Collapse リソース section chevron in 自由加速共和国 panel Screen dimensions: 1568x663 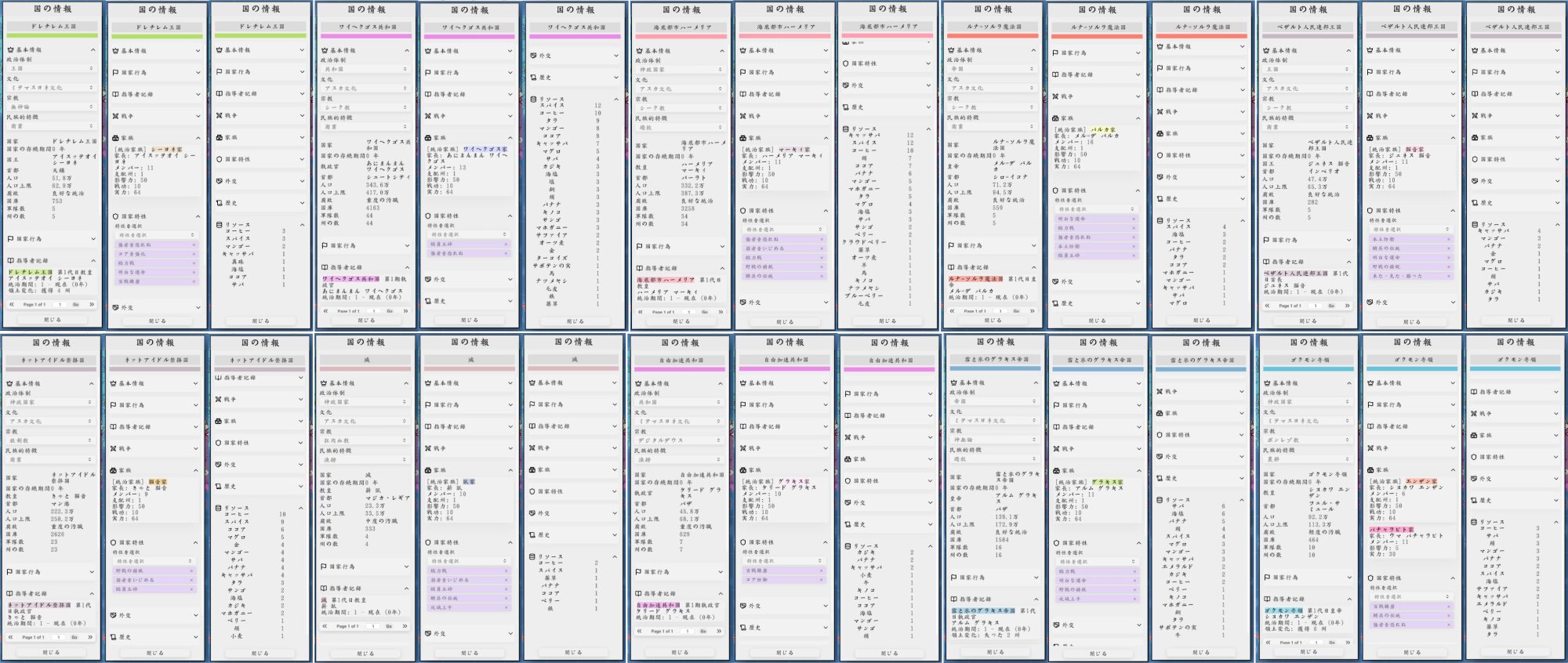tap(930, 546)
